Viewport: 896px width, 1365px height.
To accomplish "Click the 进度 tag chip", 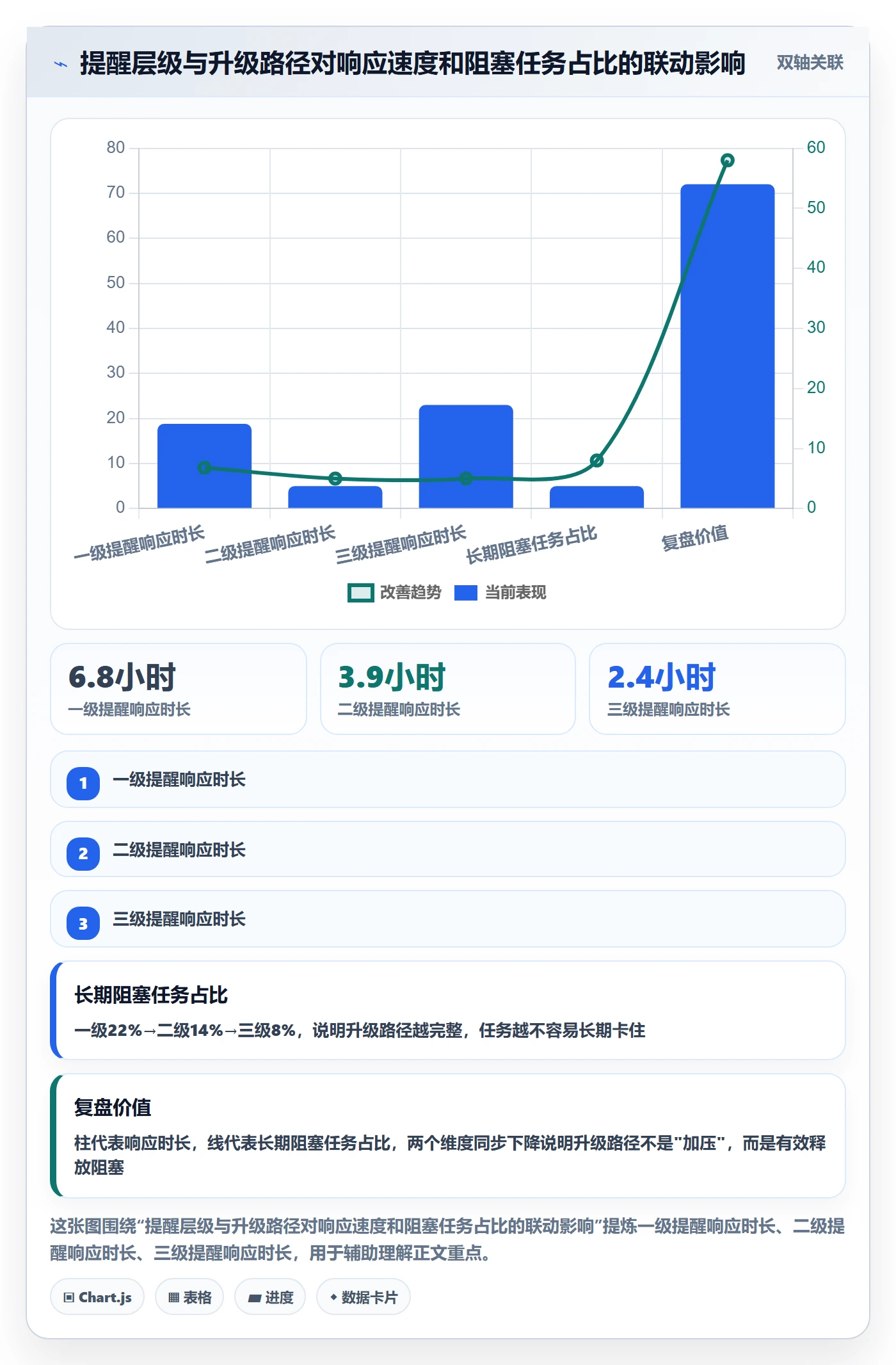I will 270,1297.
